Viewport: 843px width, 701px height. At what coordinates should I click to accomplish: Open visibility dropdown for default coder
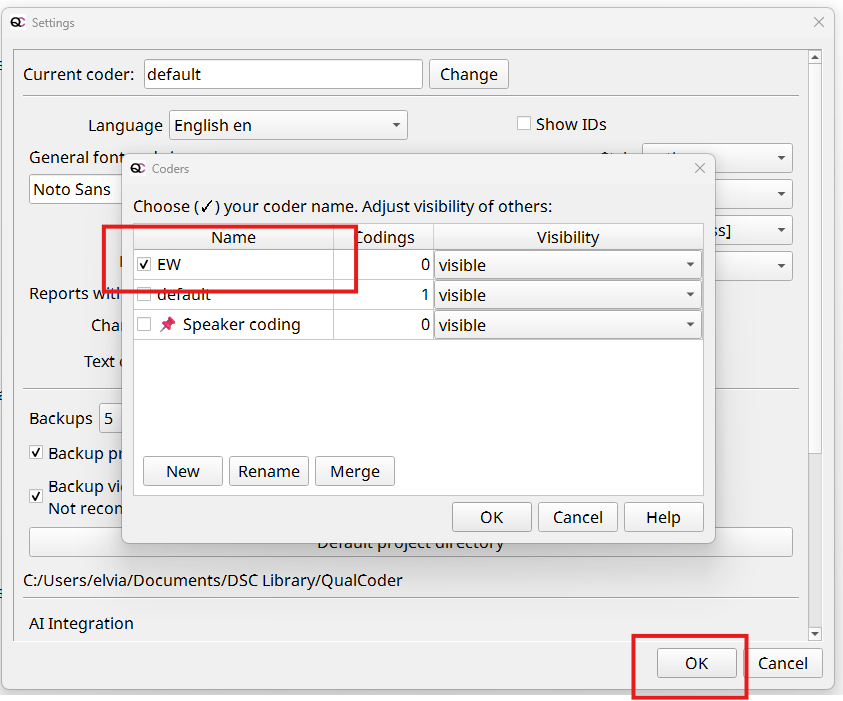567,295
